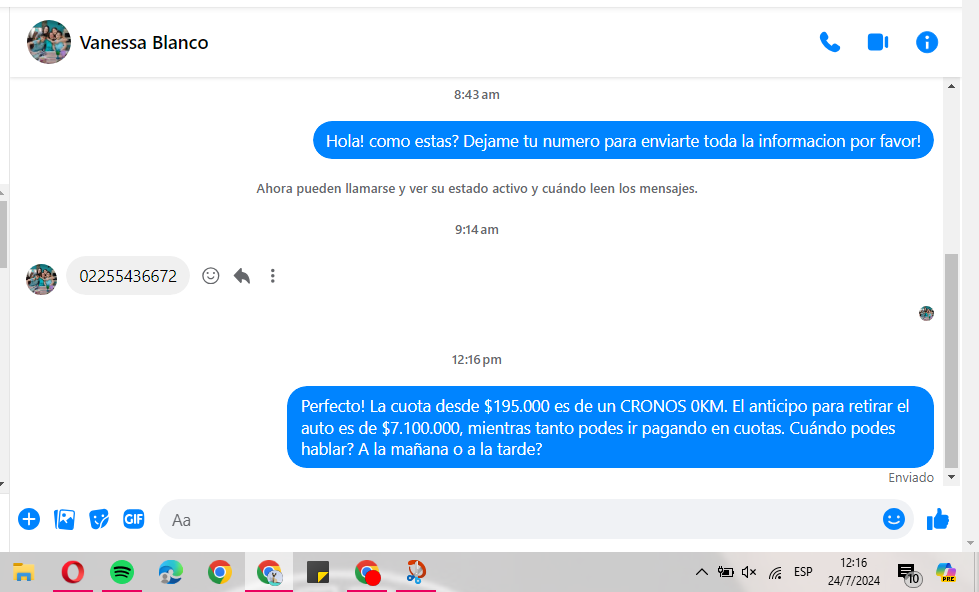The height and width of the screenshot is (592, 979).
Task: Choose a sticker to send
Action: click(x=99, y=519)
